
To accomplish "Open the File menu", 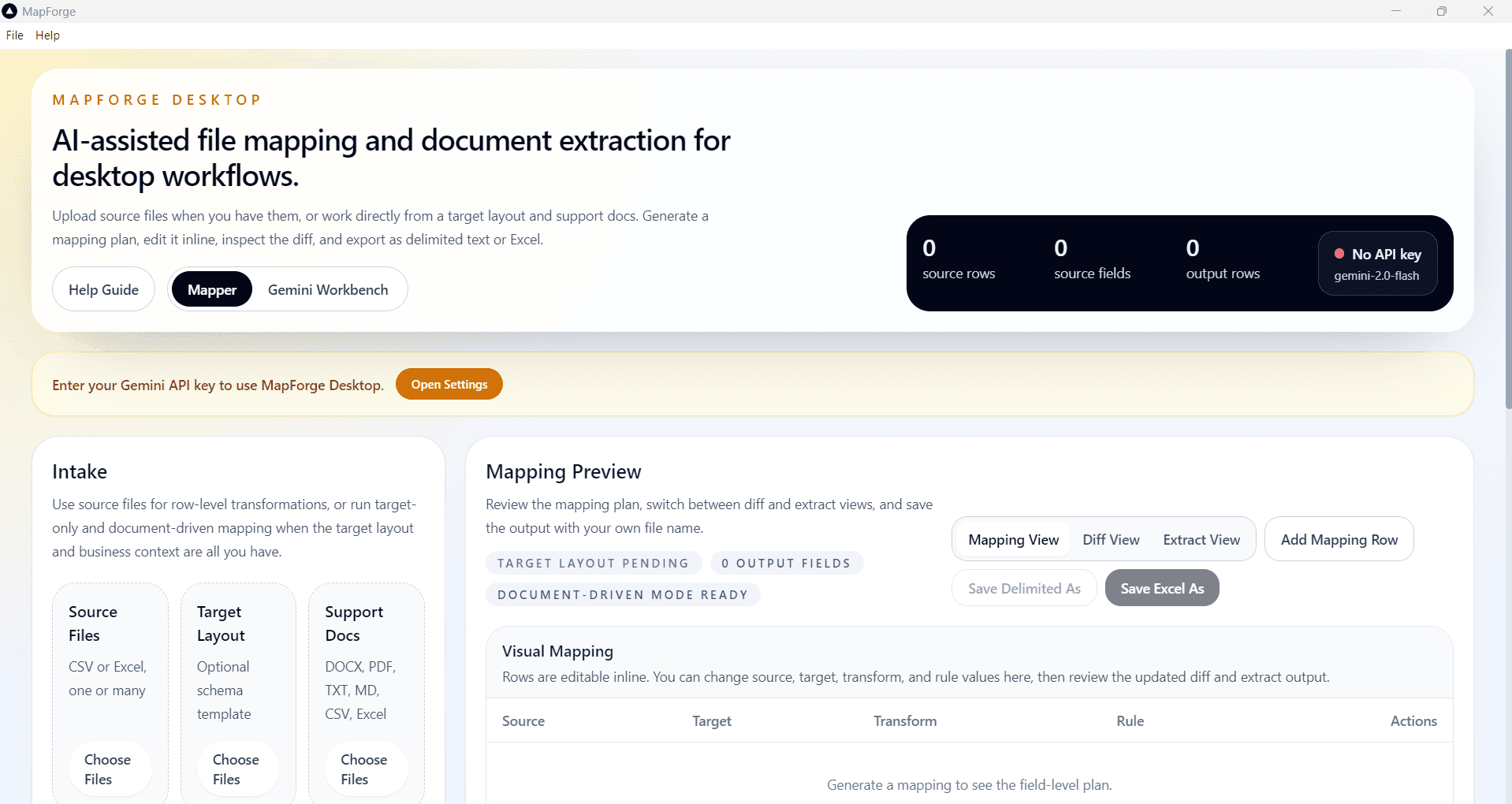I will coord(14,35).
